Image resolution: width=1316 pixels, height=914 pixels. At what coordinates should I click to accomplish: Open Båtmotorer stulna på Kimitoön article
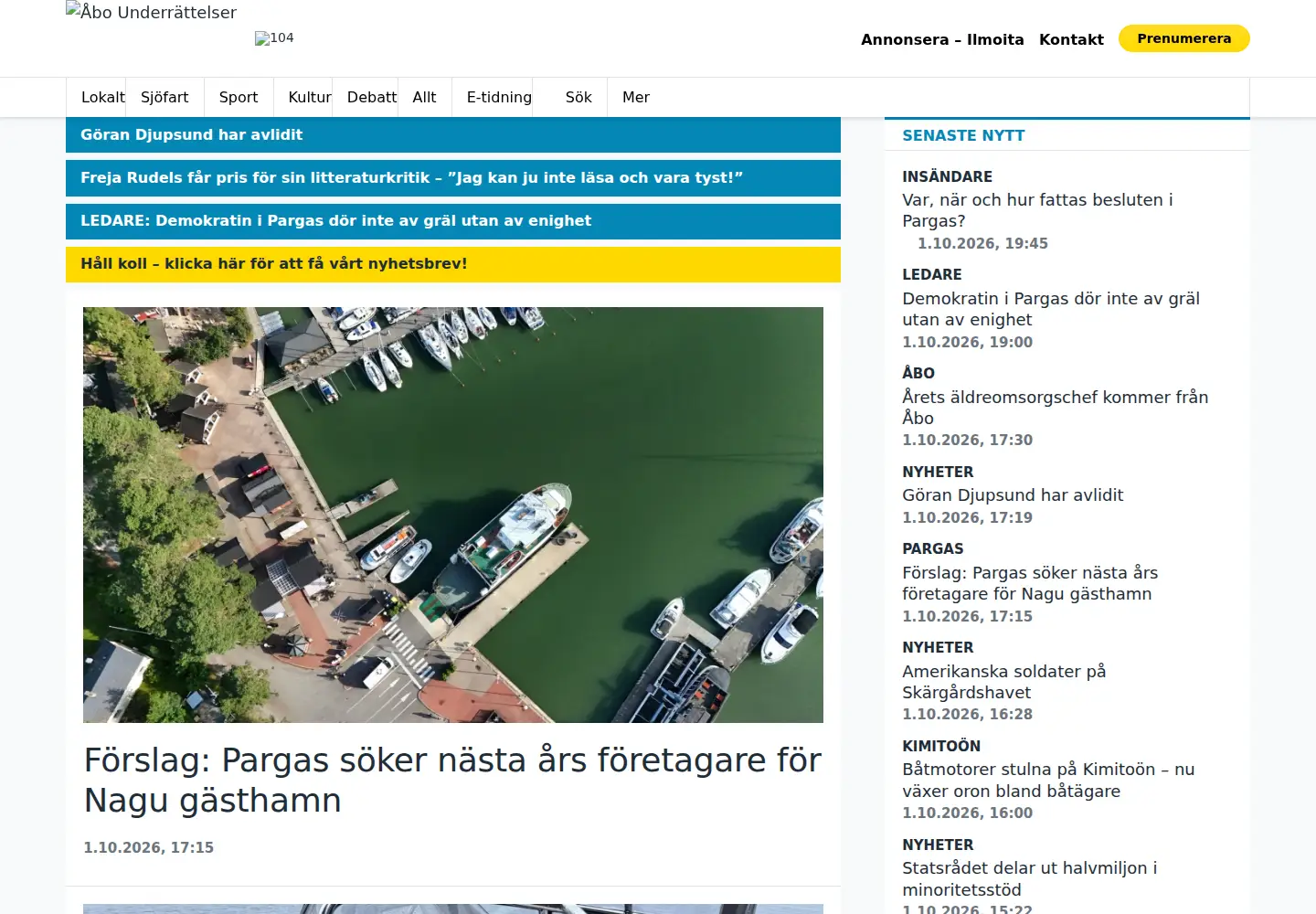point(1048,781)
